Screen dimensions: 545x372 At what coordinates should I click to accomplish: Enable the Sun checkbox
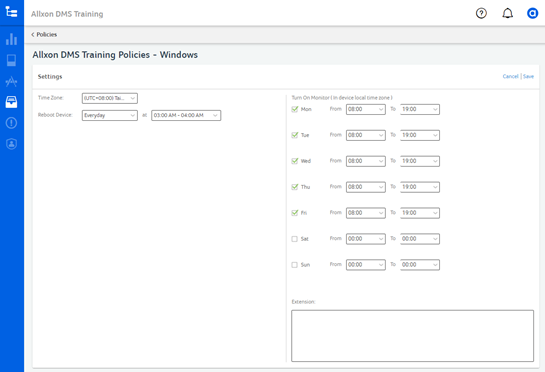click(x=294, y=265)
